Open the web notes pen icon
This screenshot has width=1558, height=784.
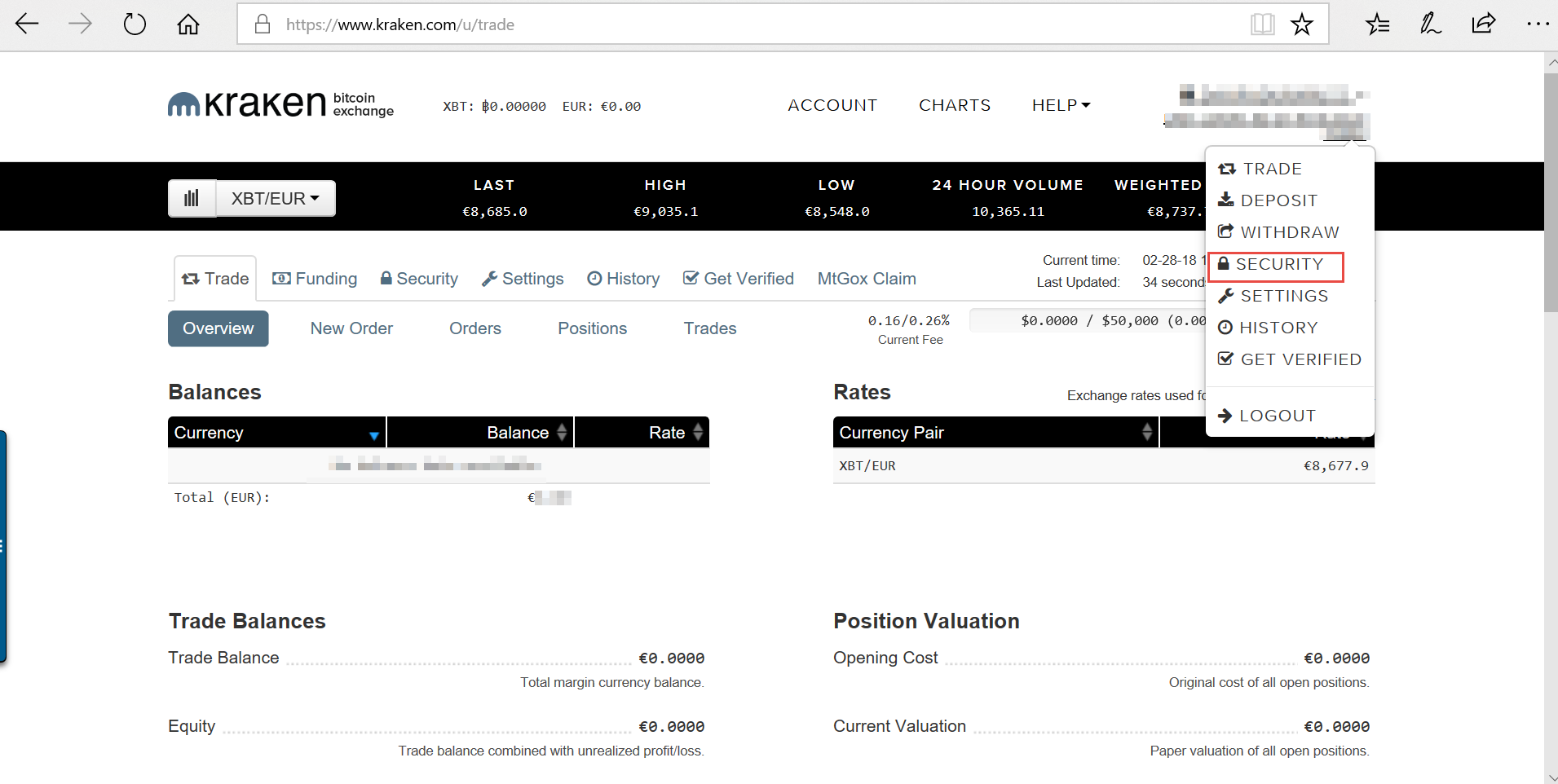tap(1431, 24)
